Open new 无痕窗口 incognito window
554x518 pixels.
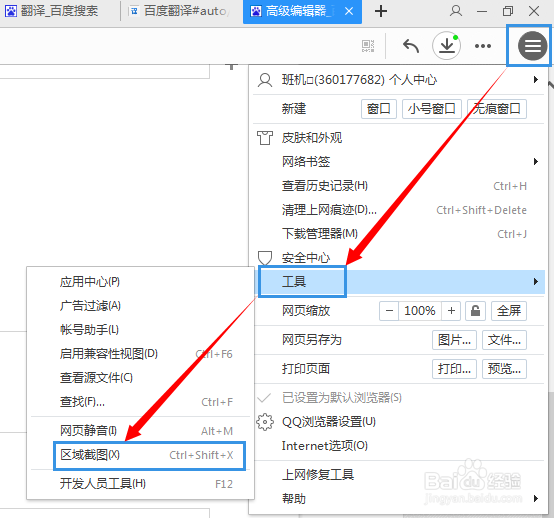(x=497, y=109)
